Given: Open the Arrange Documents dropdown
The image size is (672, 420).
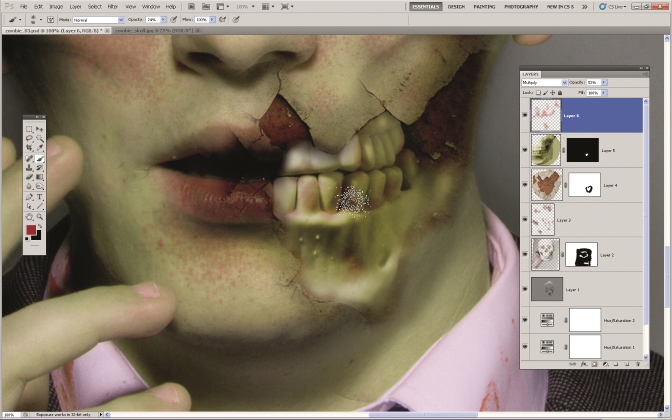Looking at the screenshot, I should point(267,6).
